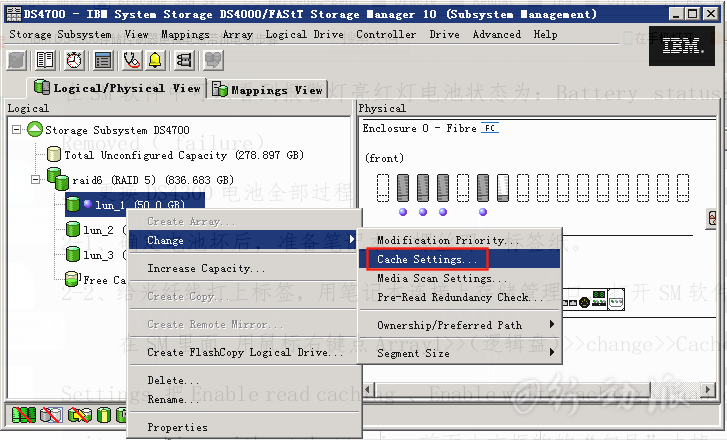Open the Mappings menu
727x440 pixels.
tap(185, 34)
